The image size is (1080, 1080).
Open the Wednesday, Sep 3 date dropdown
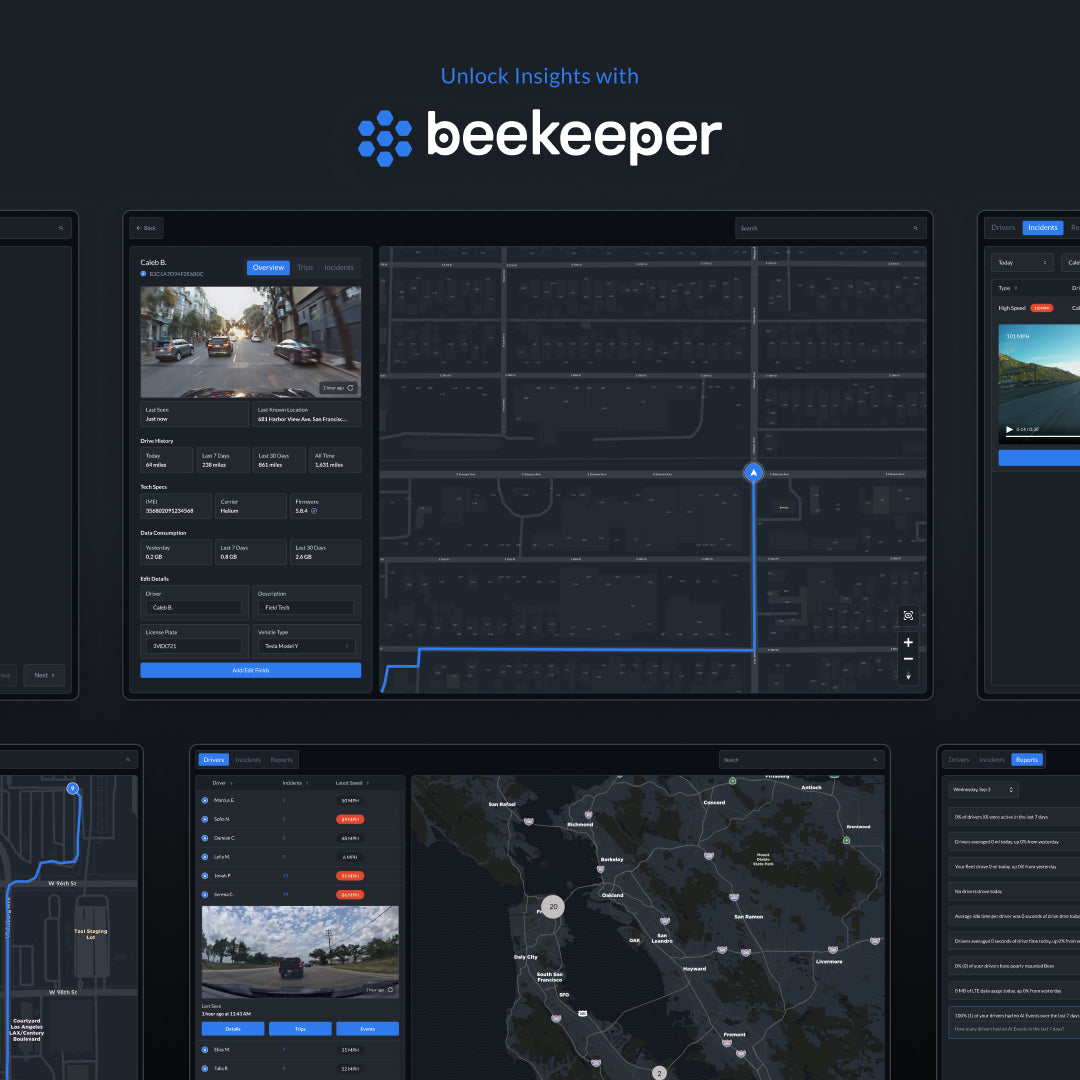point(983,789)
